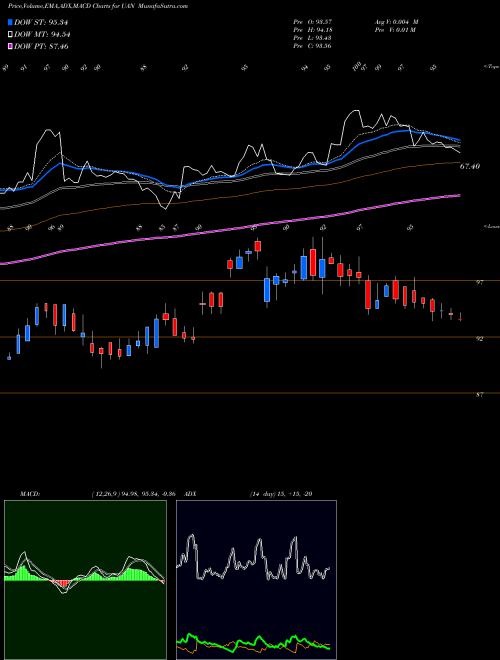Click the 97 price level label
This screenshot has height=660, width=500.
(x=479, y=282)
